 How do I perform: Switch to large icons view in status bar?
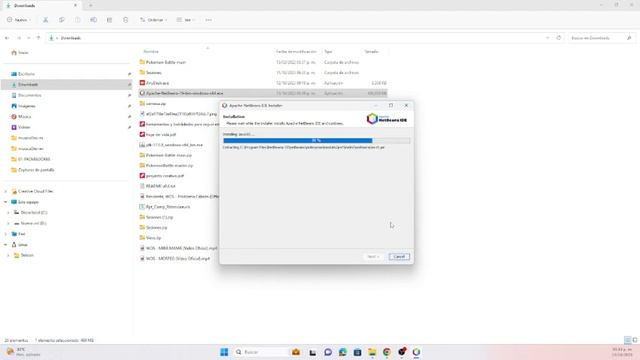pyautogui.click(x=635, y=340)
